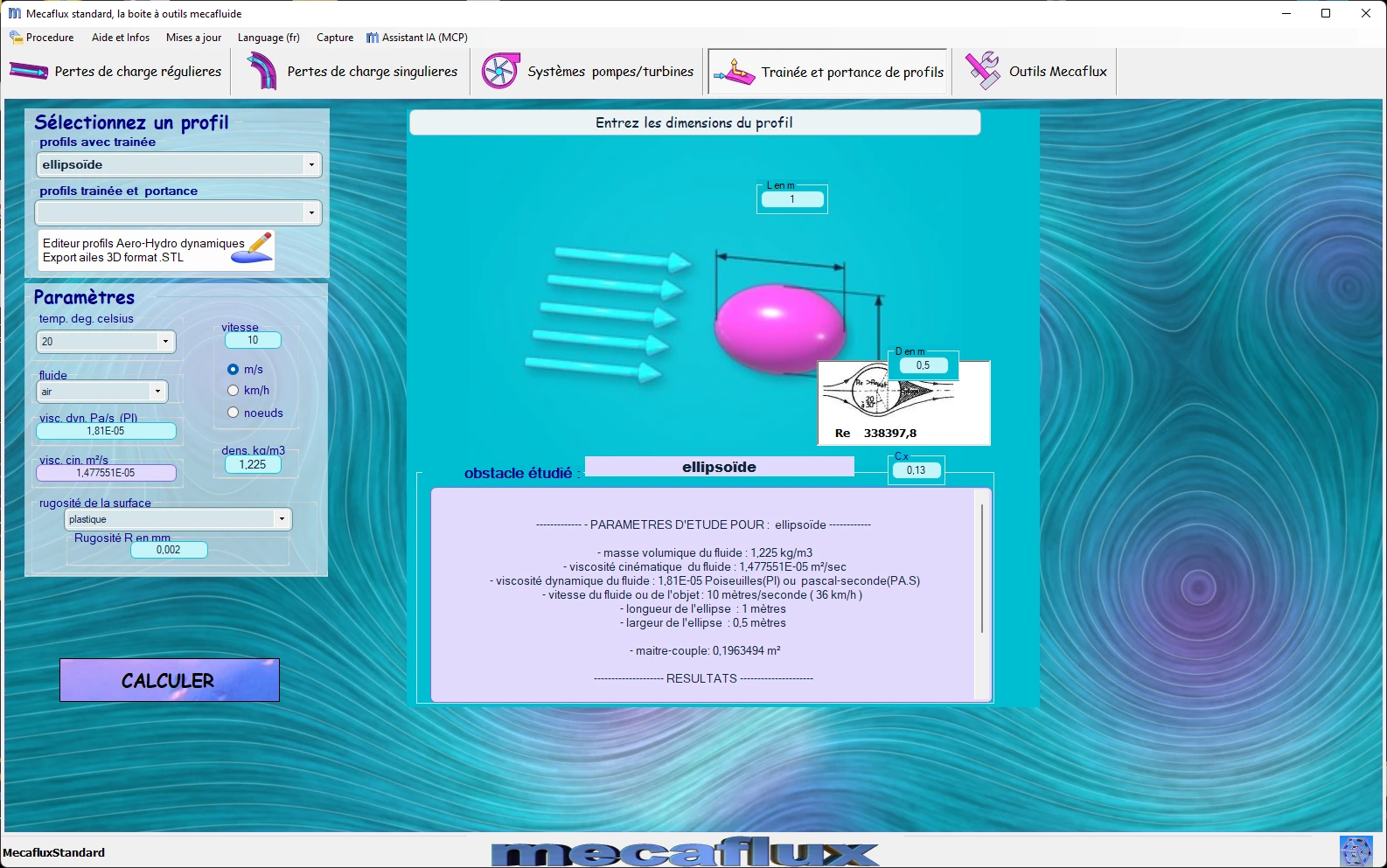Screen dimensions: 1387x868
Task: Click the Assistant IA (MCP) icon
Action: 373,38
